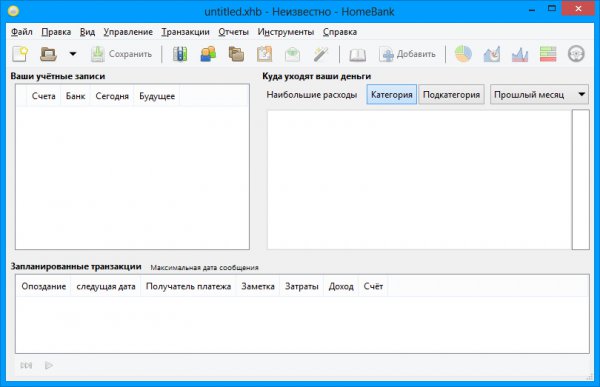Open the scheduled templates icon

pos(264,54)
